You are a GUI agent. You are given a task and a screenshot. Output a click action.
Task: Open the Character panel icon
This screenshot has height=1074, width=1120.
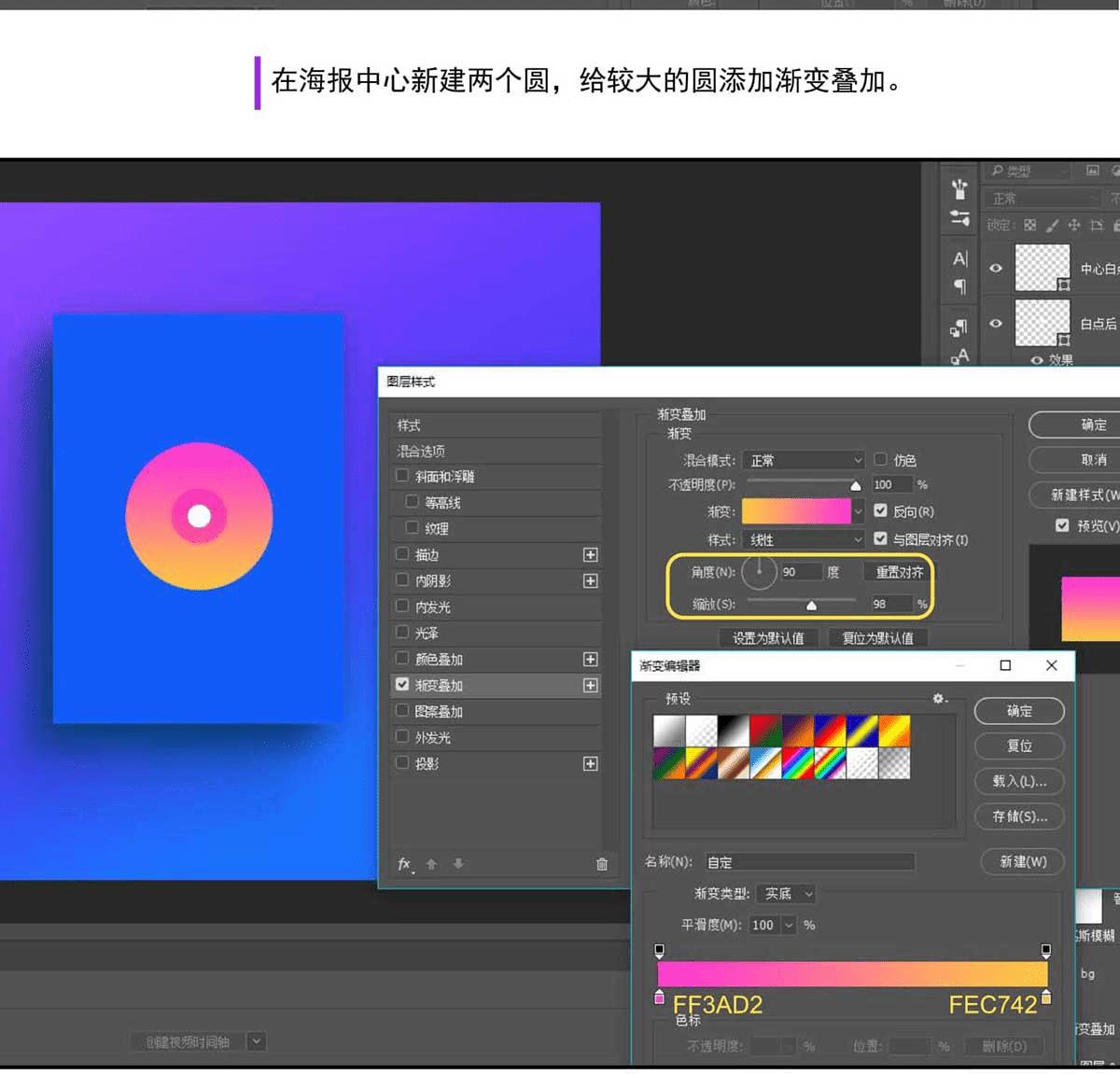coord(959,258)
